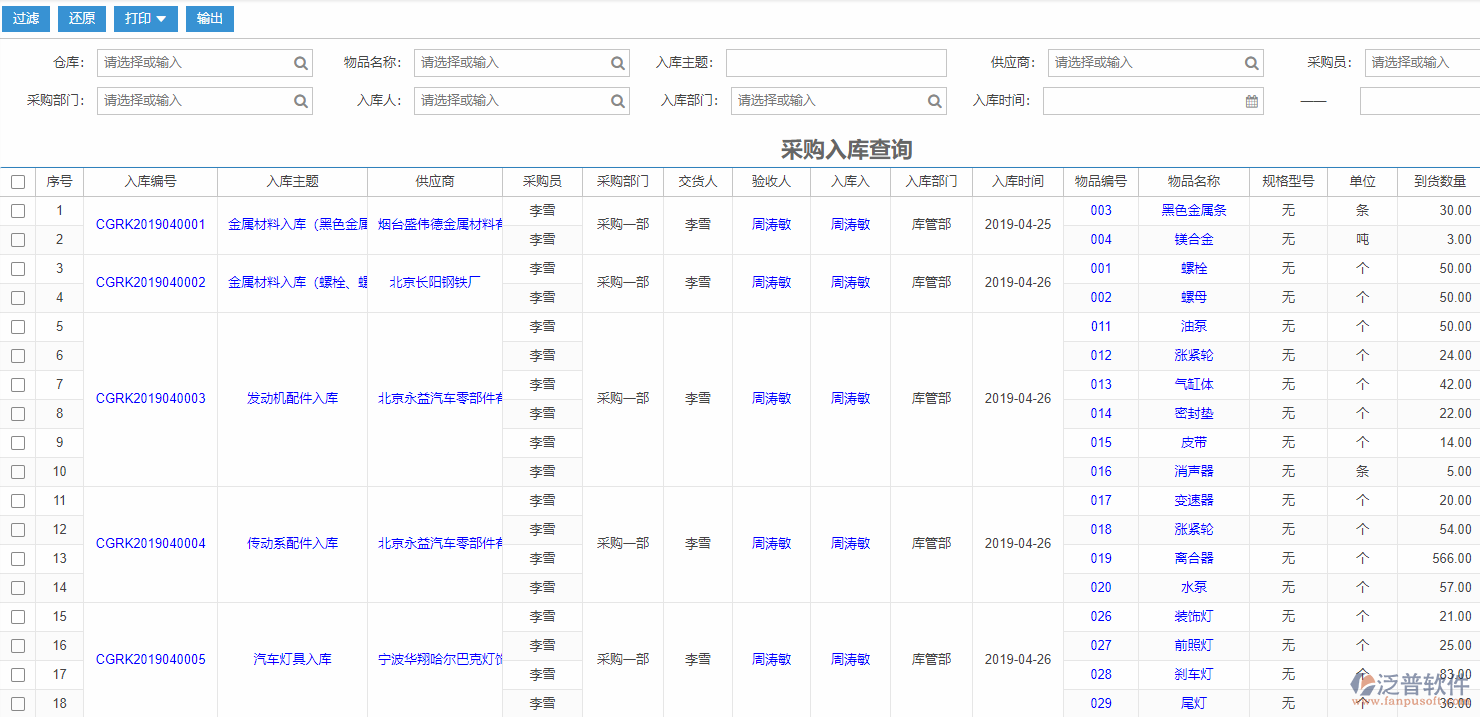Click the 过滤 filter button
The image size is (1480, 717).
25,18
